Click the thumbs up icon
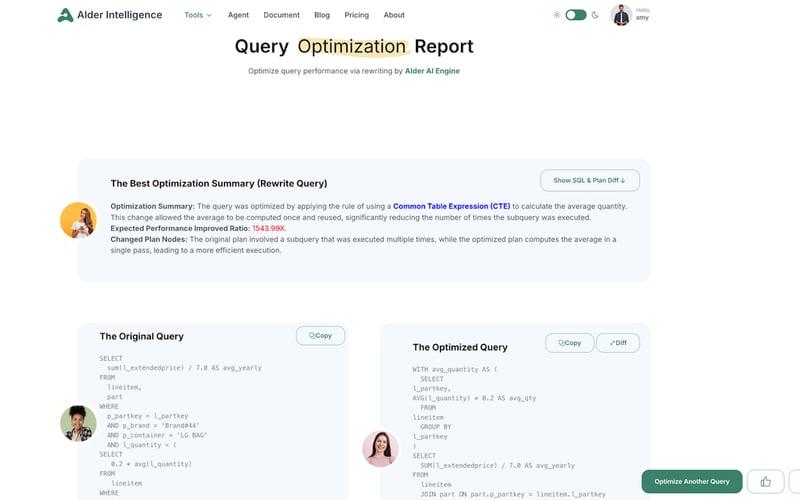This screenshot has height=500, width=800. tap(765, 482)
